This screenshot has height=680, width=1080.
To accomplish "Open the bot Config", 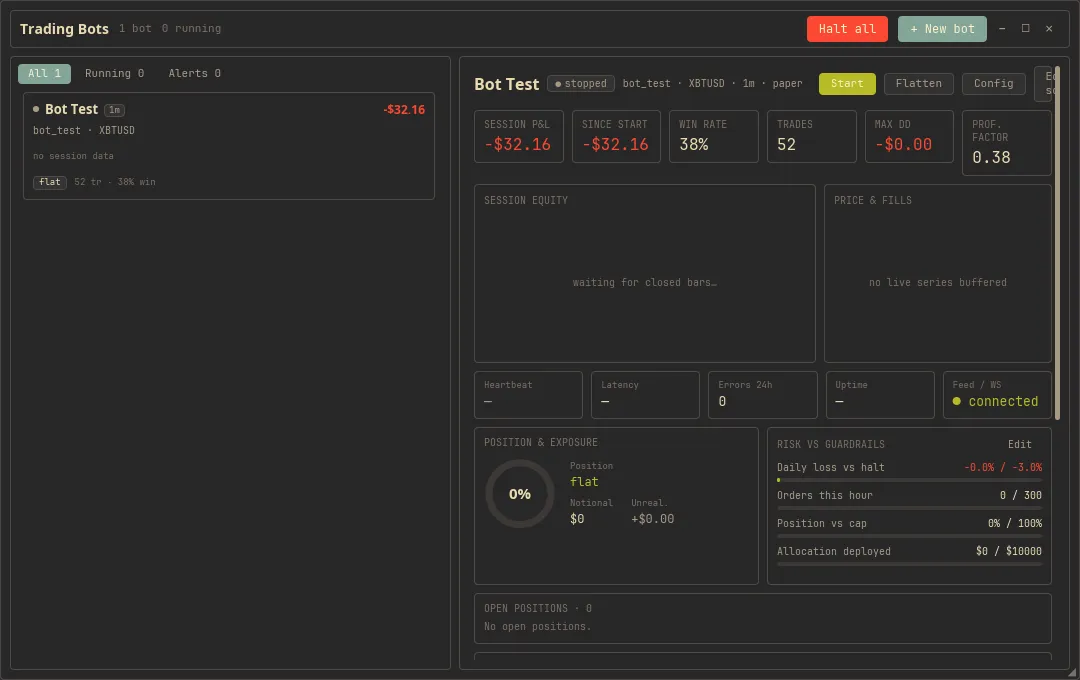I will pyautogui.click(x=993, y=83).
